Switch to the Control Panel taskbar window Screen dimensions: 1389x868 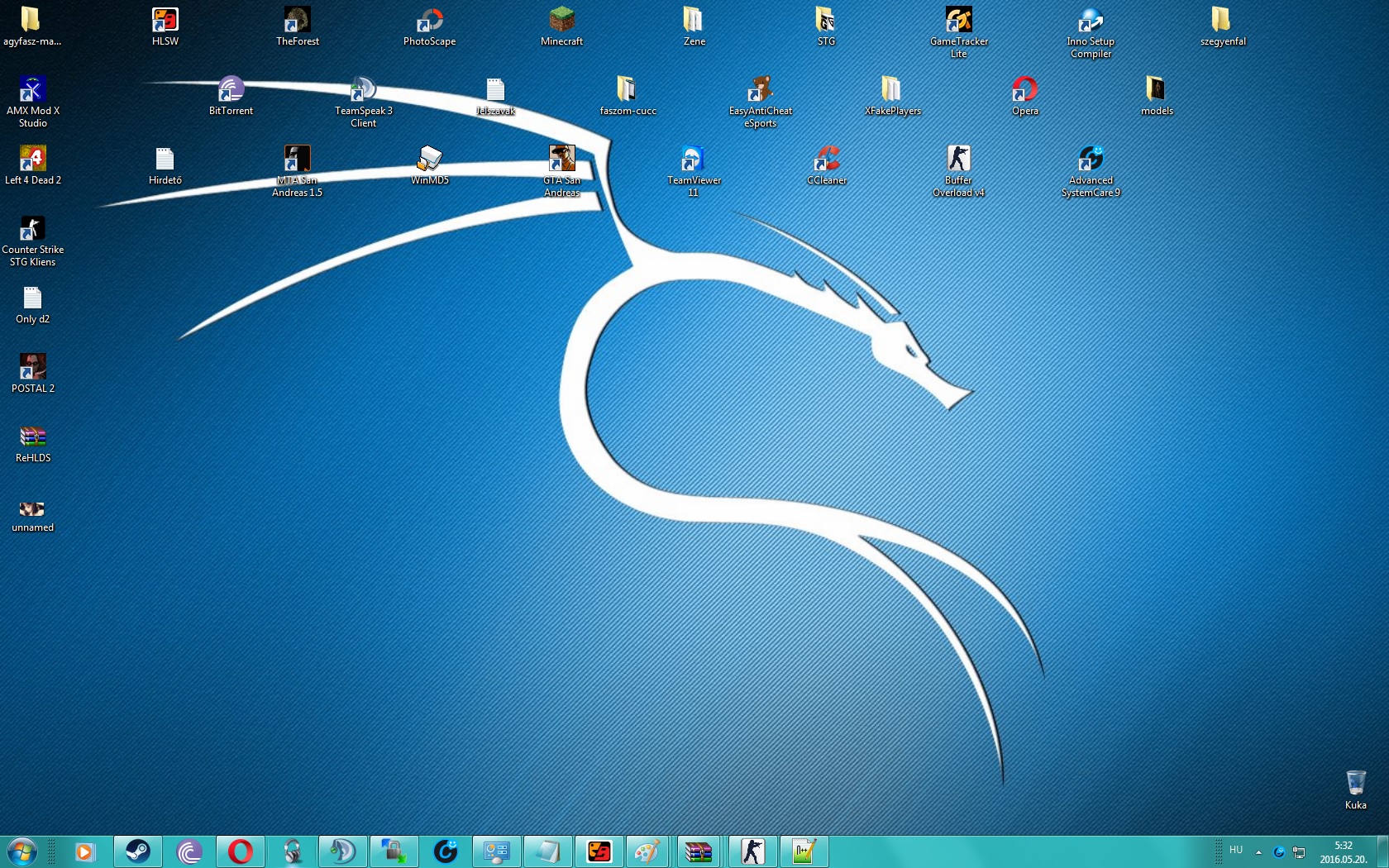(497, 851)
